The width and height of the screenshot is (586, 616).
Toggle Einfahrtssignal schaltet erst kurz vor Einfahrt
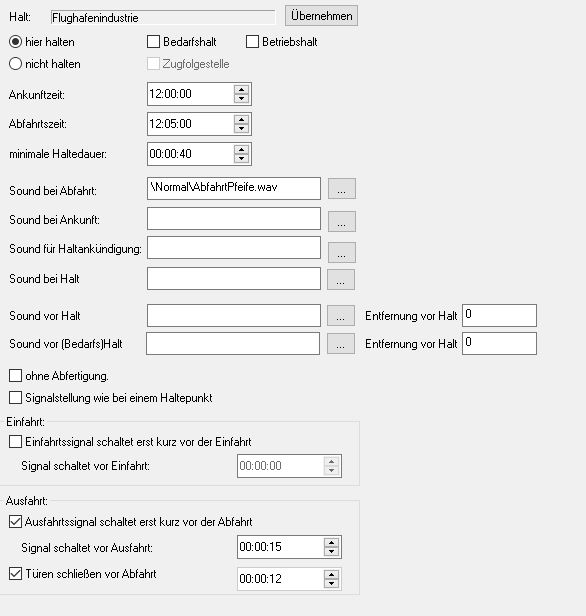[x=15, y=442]
